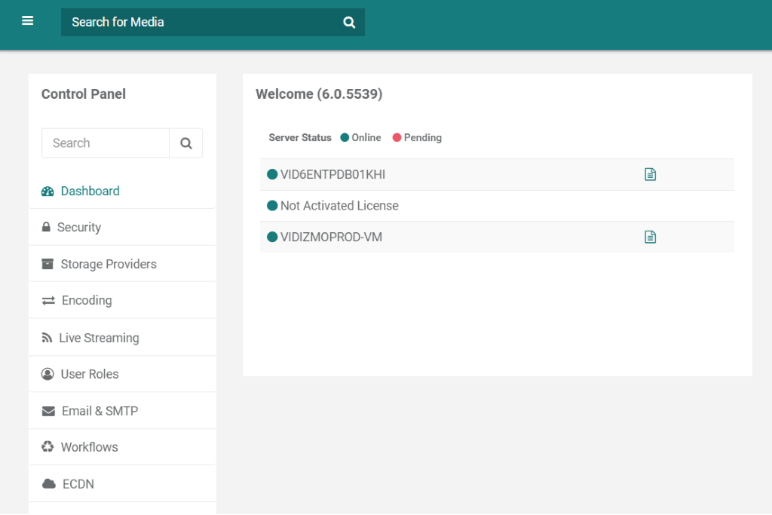Select Email & SMTP menu item
This screenshot has width=772, height=515.
tap(99, 411)
